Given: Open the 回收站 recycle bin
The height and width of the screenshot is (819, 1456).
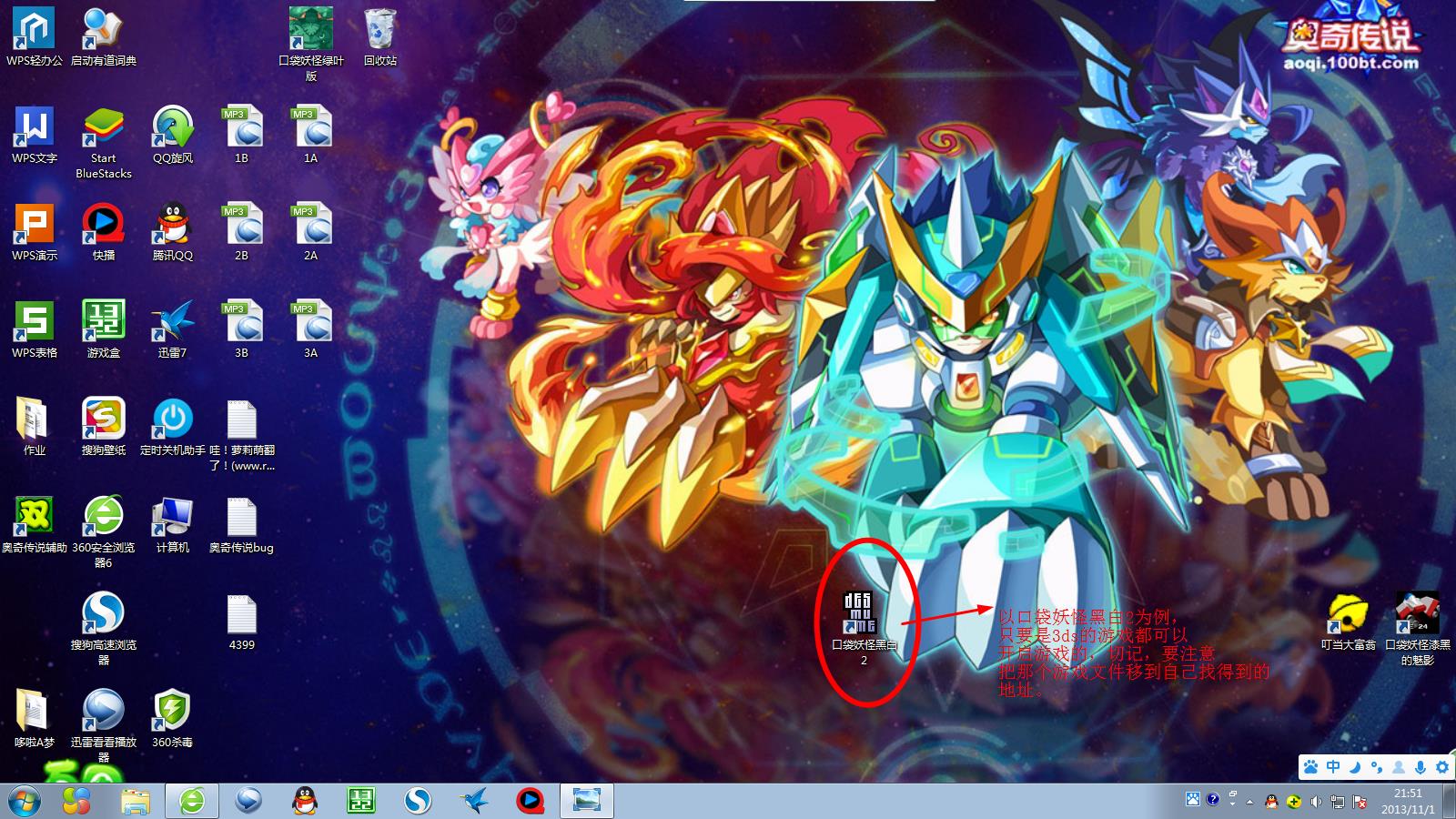Looking at the screenshot, I should 380,36.
